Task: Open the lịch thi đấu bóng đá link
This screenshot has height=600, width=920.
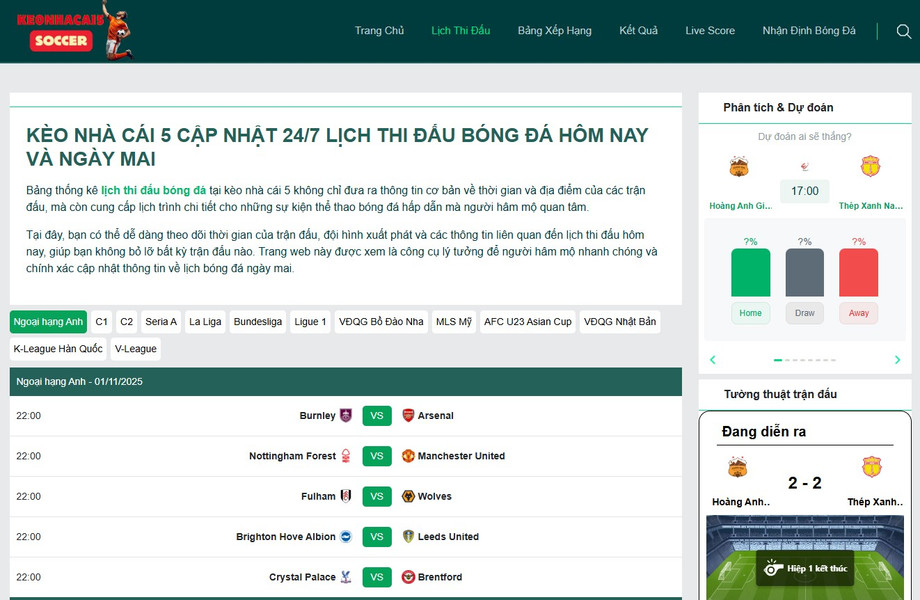Action: (153, 189)
